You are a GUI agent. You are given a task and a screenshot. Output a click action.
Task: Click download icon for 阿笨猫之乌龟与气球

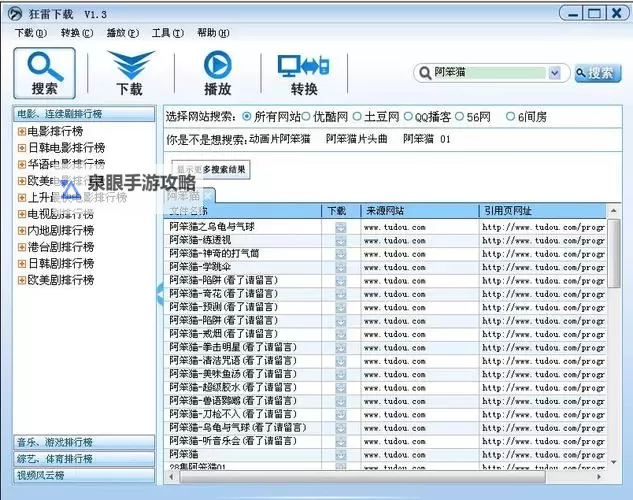click(x=341, y=227)
